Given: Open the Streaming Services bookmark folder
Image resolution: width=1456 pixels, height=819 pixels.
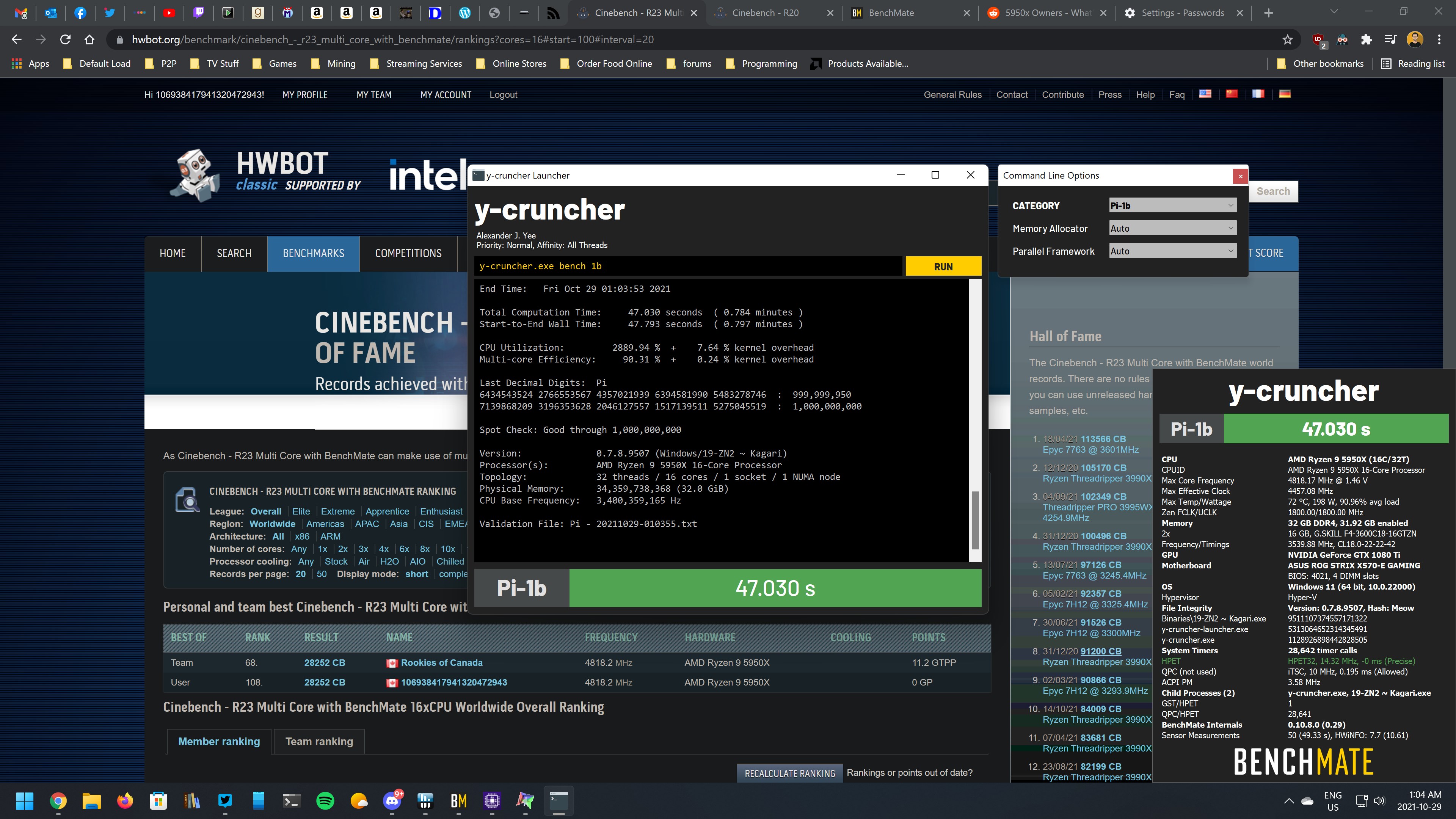Looking at the screenshot, I should point(416,63).
